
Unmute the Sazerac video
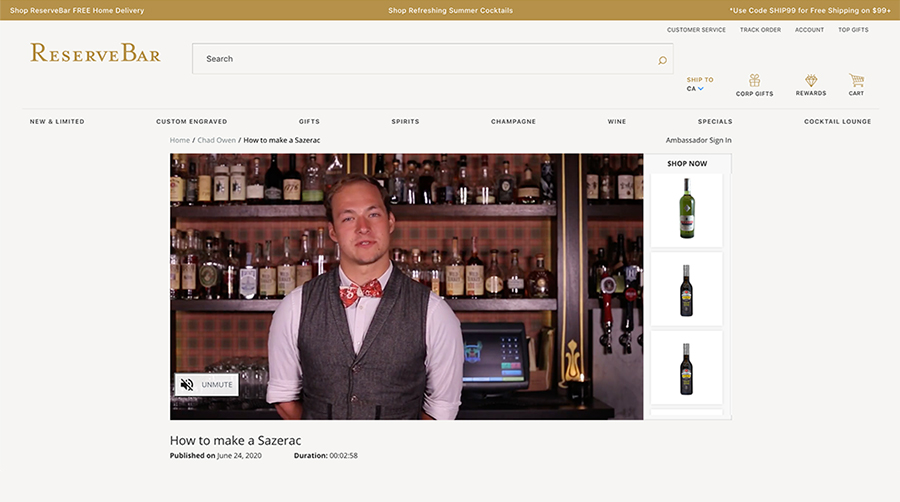pos(207,384)
